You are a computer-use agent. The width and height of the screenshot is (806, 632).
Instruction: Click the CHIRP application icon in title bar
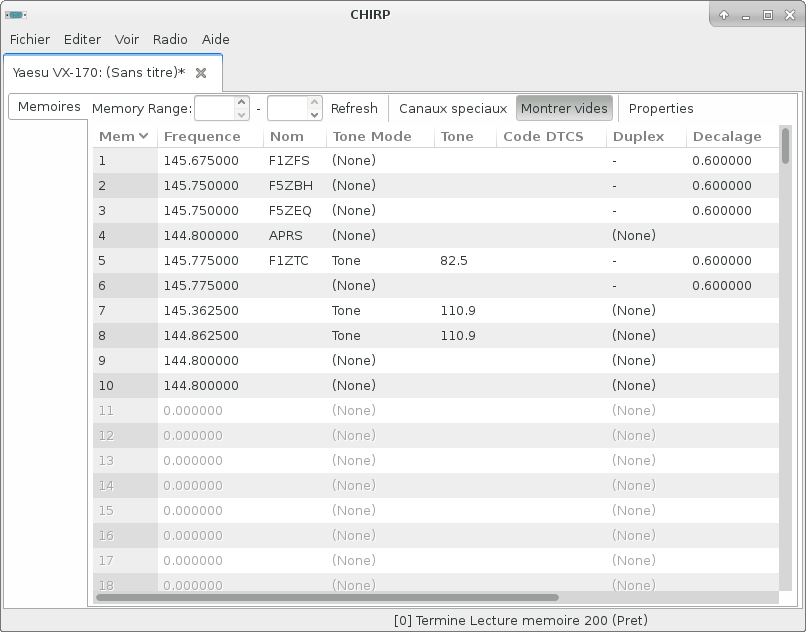(15, 15)
